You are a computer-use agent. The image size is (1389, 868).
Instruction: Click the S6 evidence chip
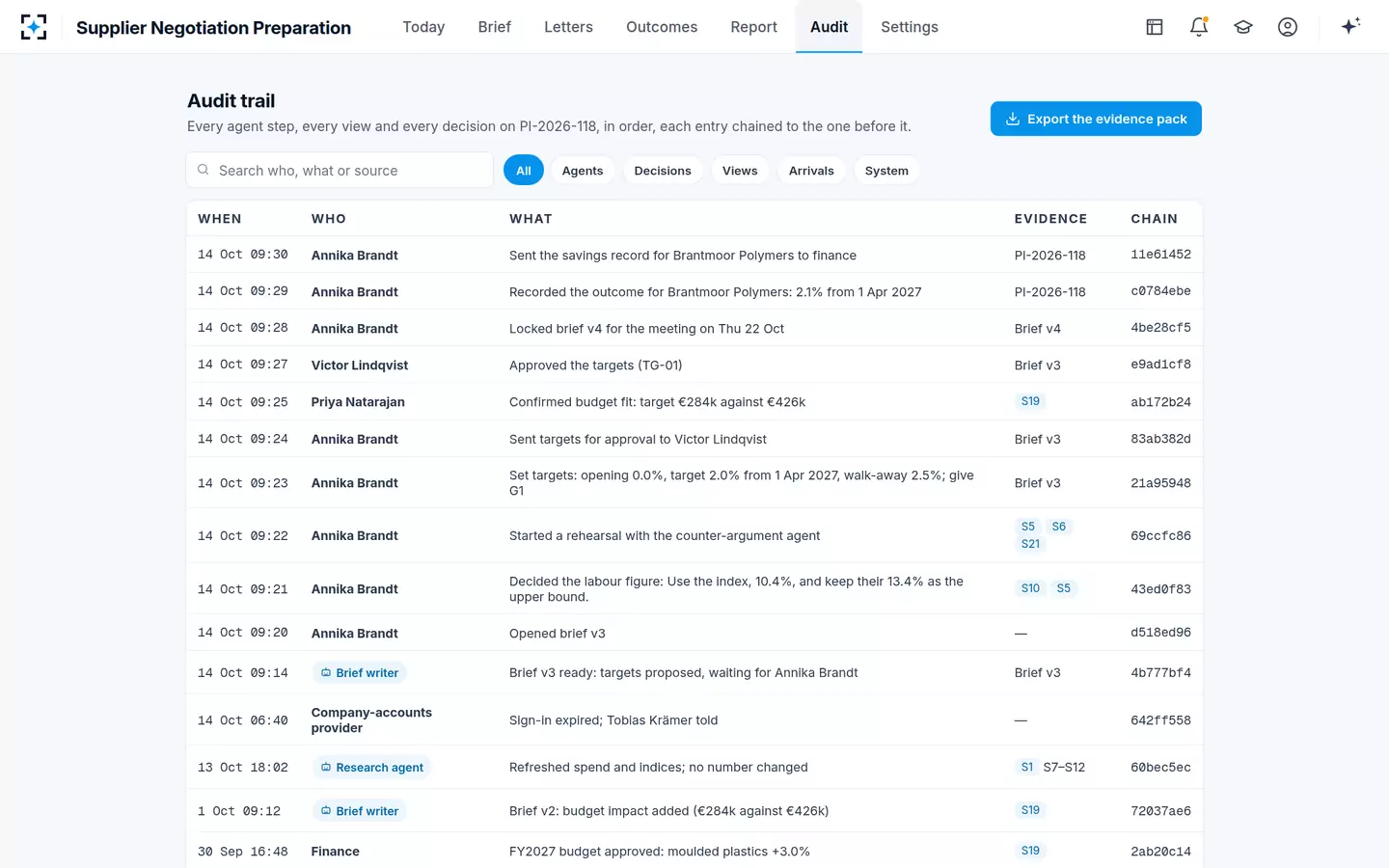coord(1058,527)
